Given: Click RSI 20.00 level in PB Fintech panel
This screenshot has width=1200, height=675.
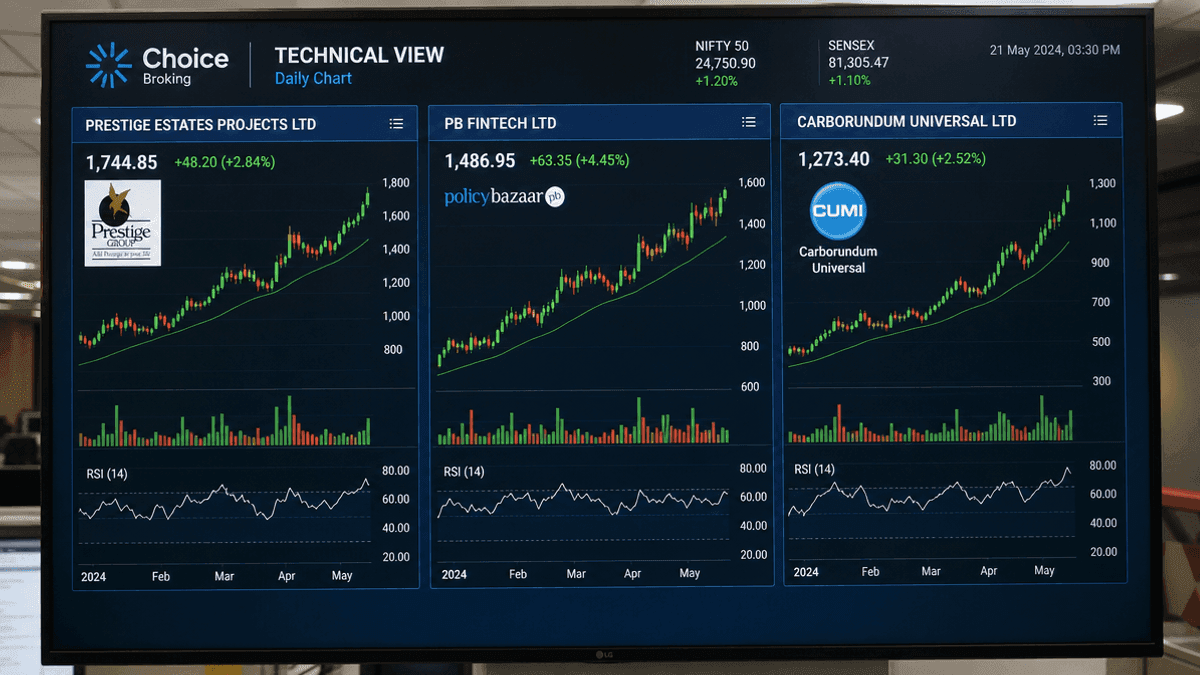Looking at the screenshot, I should (753, 555).
